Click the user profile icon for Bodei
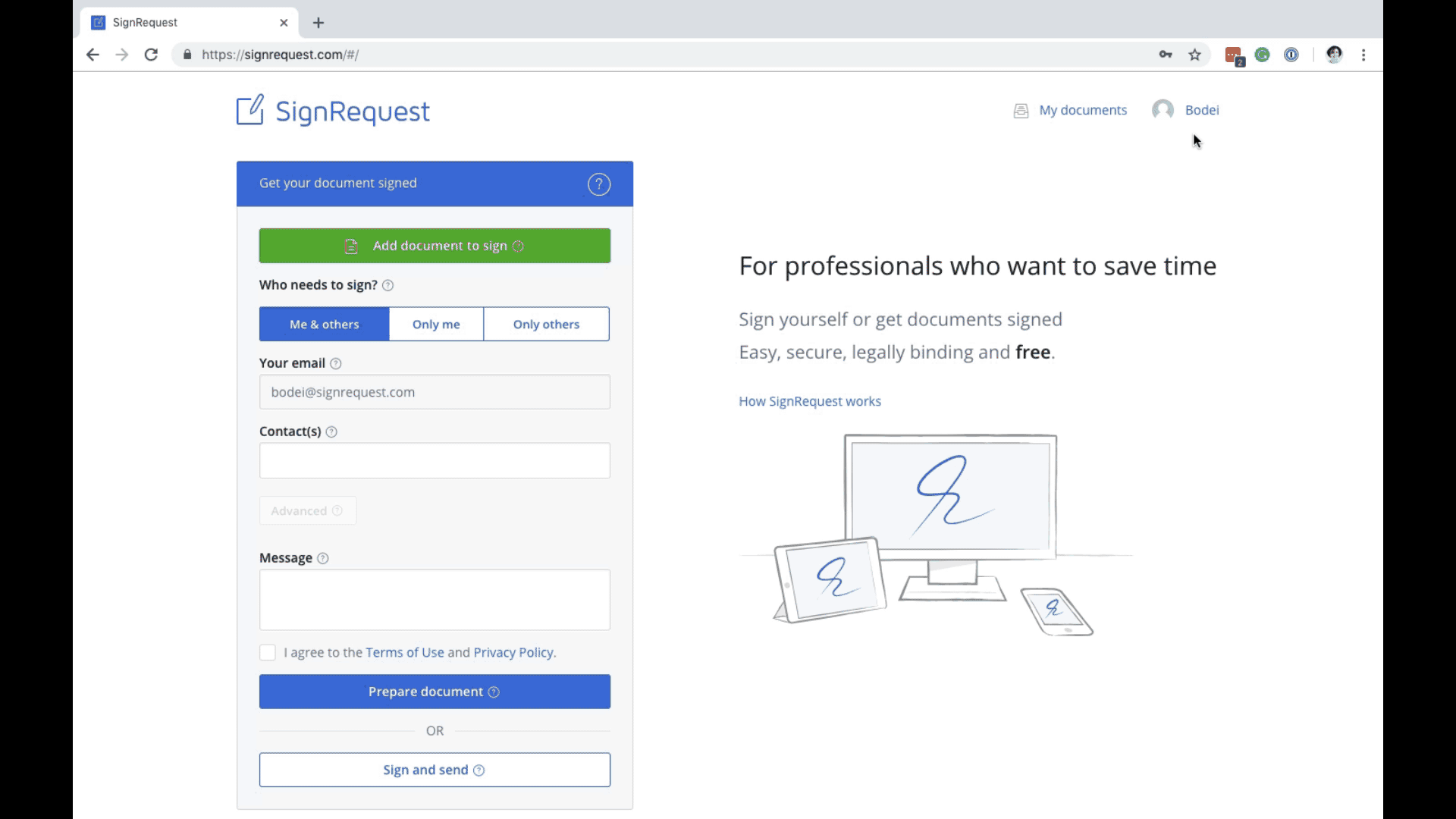 point(1163,110)
